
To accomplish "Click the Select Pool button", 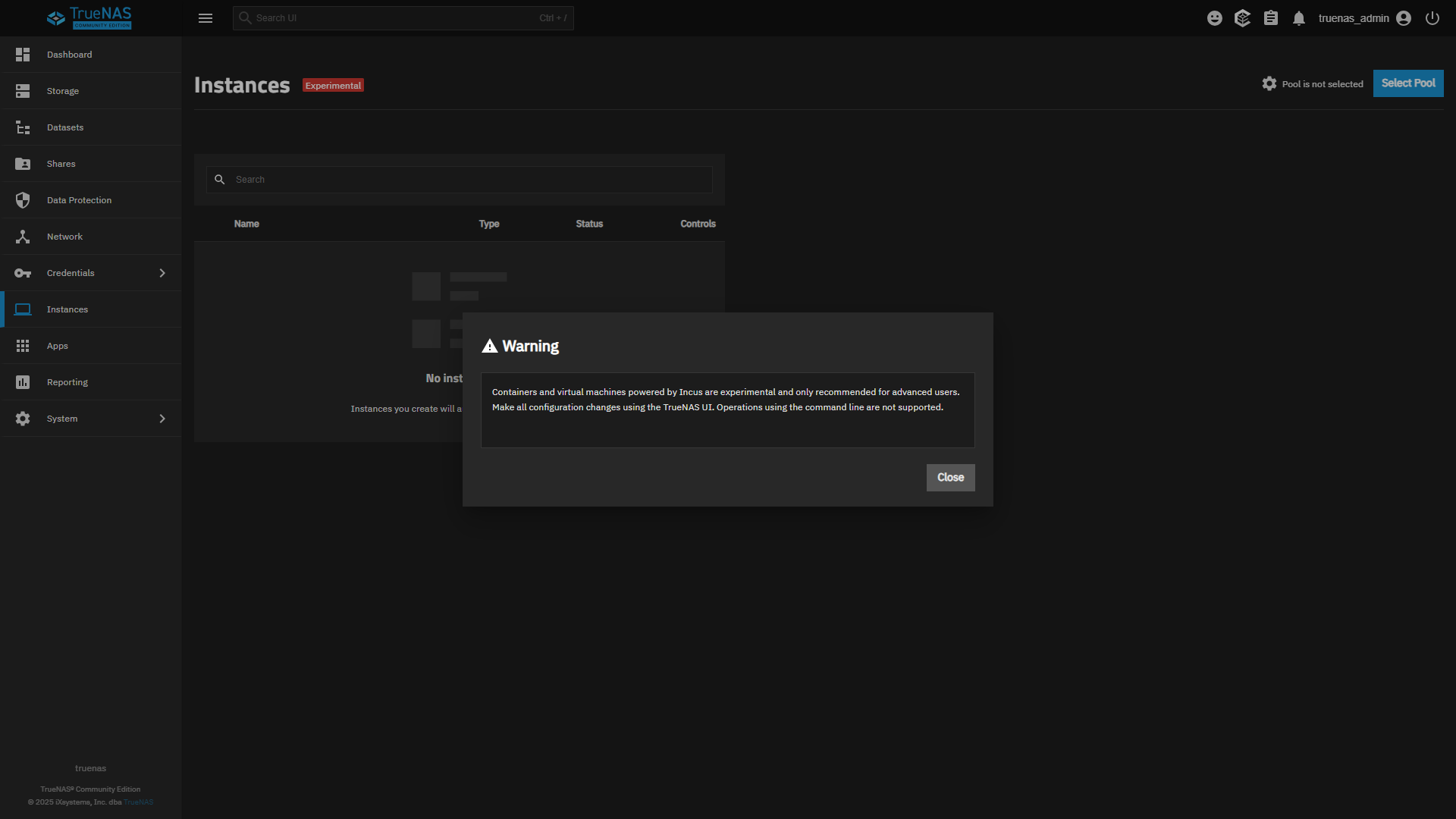I will 1407,83.
